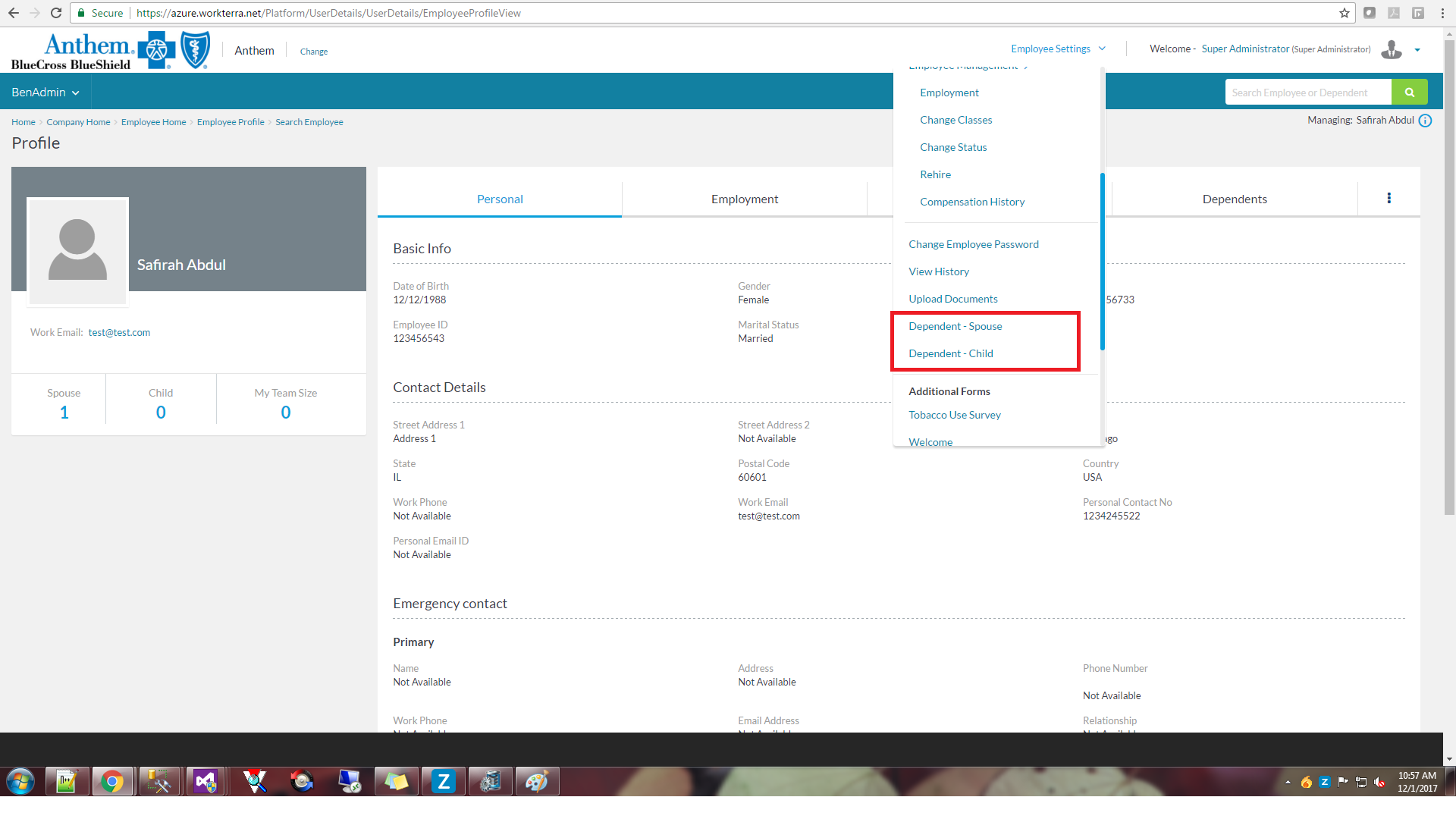Select Dependent - Spouse menu entry

pos(955,326)
